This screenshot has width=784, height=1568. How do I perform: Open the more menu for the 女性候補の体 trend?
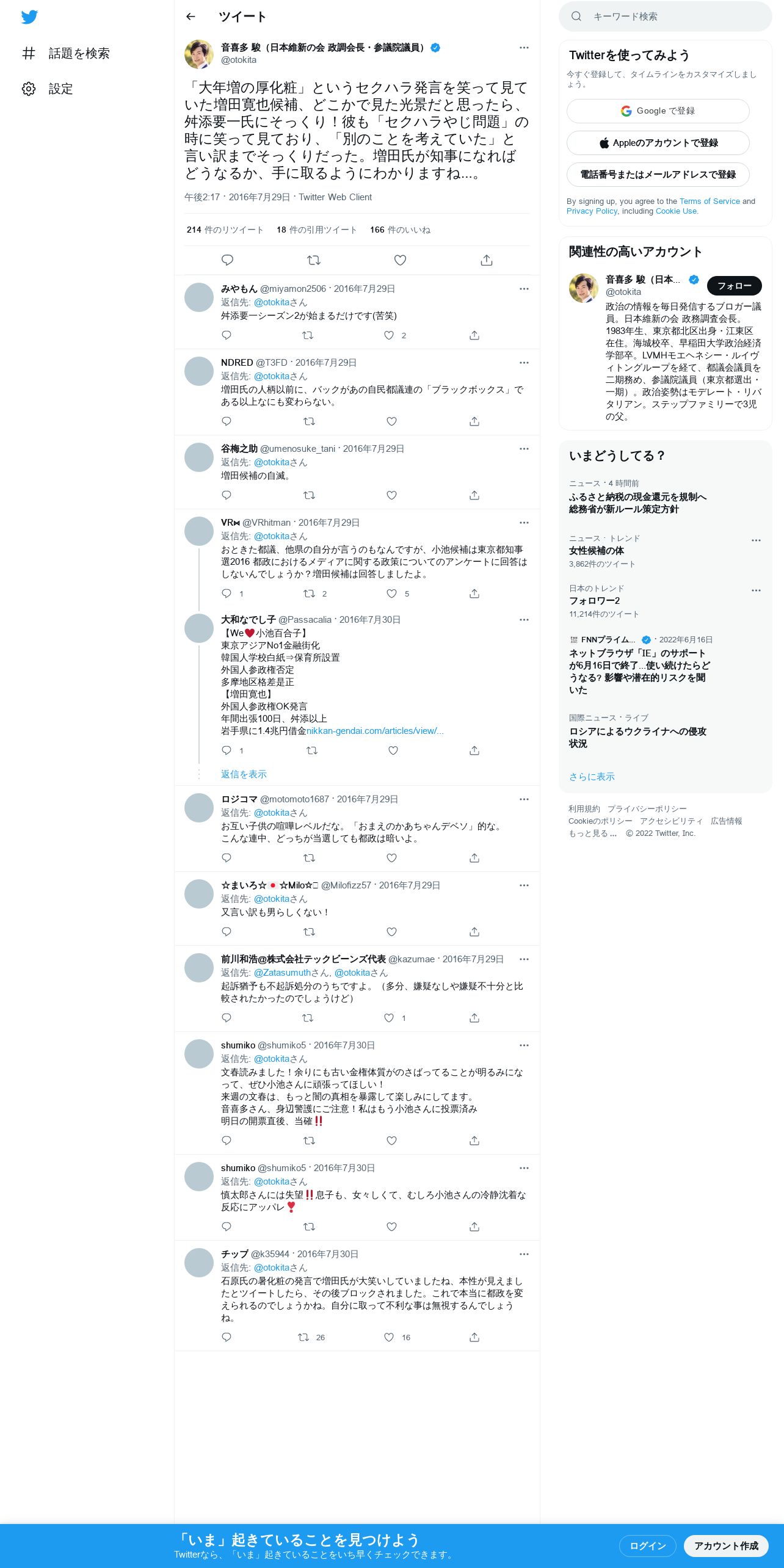coord(756,540)
